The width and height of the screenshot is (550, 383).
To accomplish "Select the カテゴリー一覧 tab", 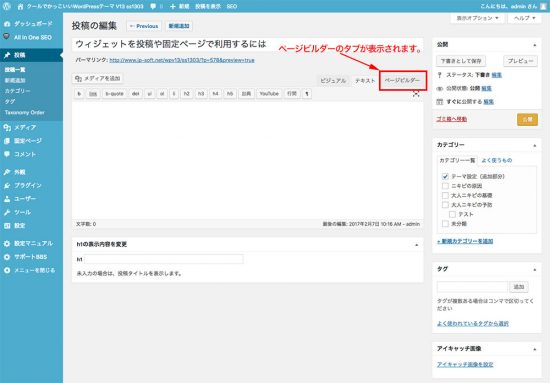I will click(457, 160).
